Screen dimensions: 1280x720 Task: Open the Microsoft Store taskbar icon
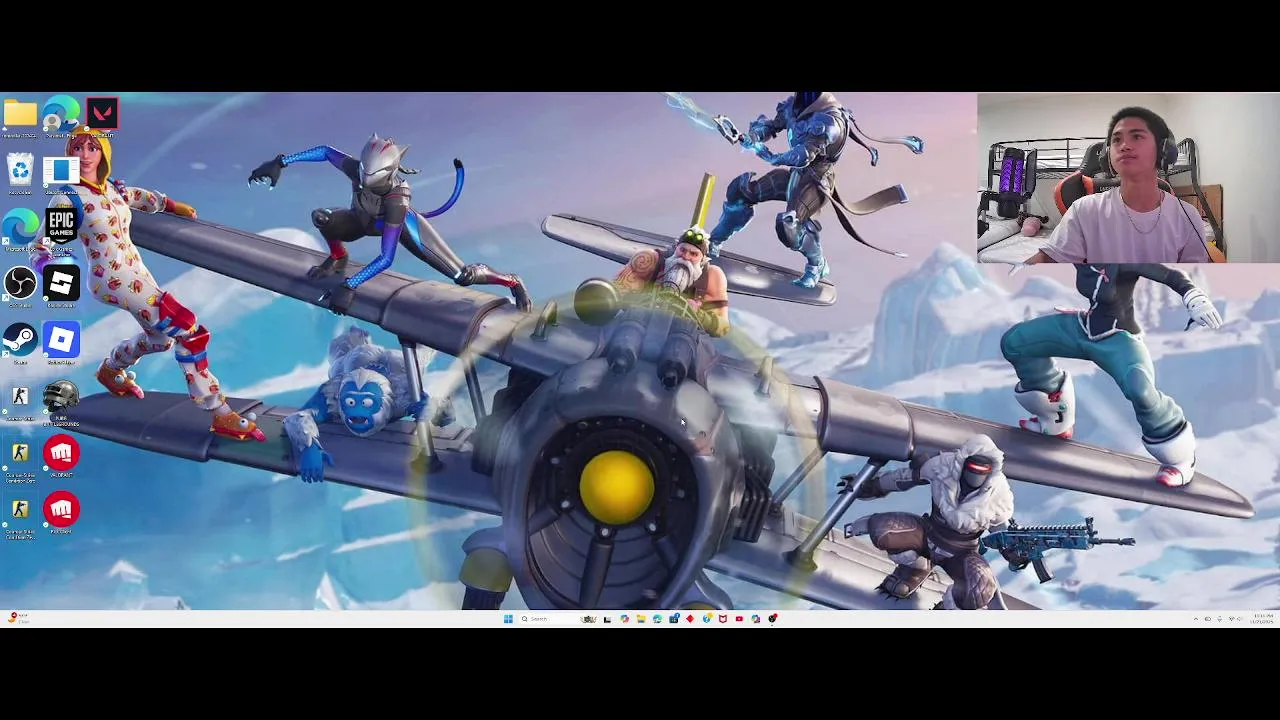674,619
